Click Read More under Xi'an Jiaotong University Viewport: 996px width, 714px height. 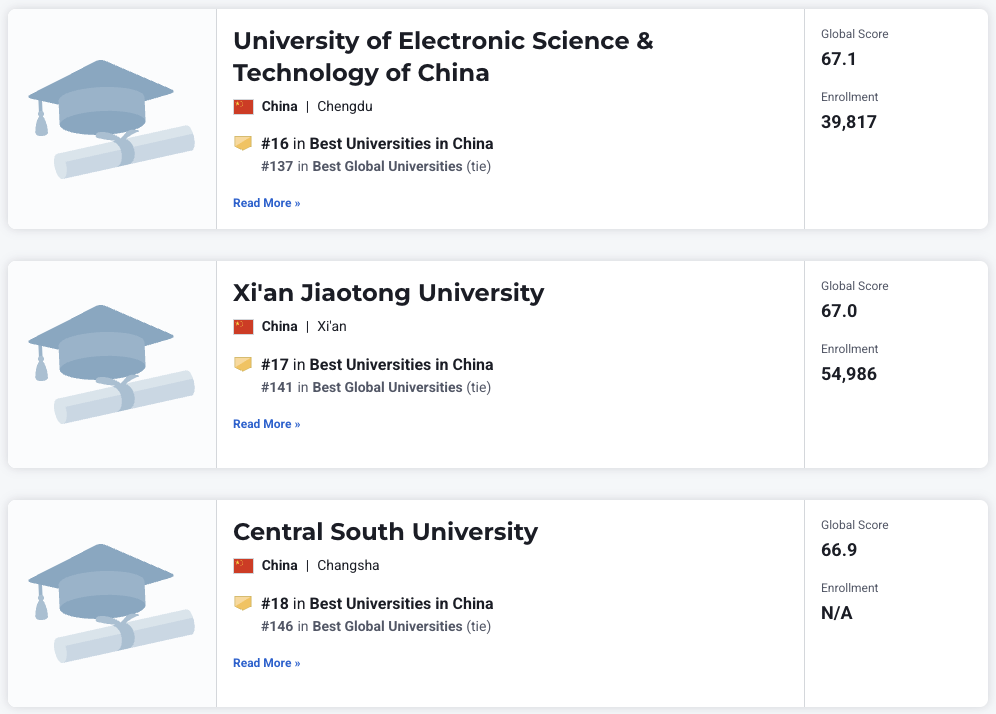pyautogui.click(x=266, y=424)
